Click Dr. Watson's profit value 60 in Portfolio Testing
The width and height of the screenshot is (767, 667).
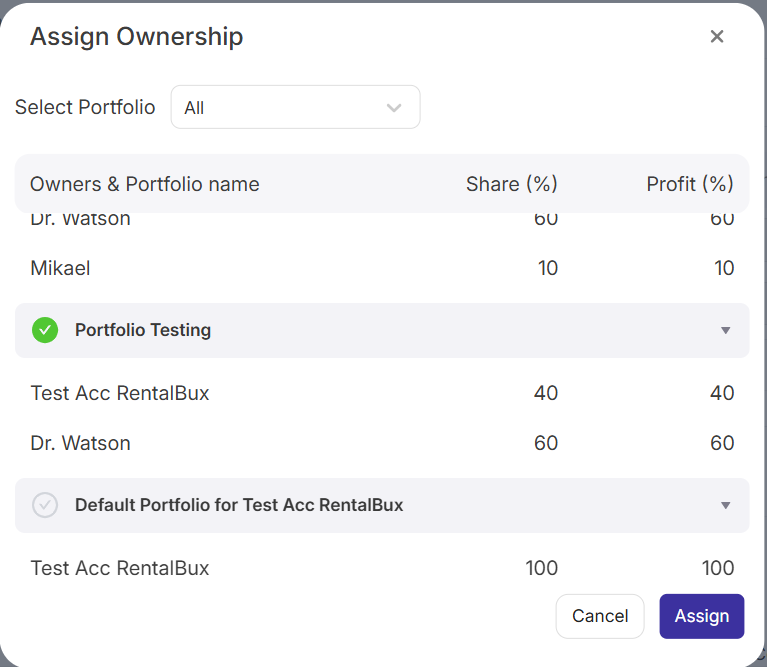722,443
